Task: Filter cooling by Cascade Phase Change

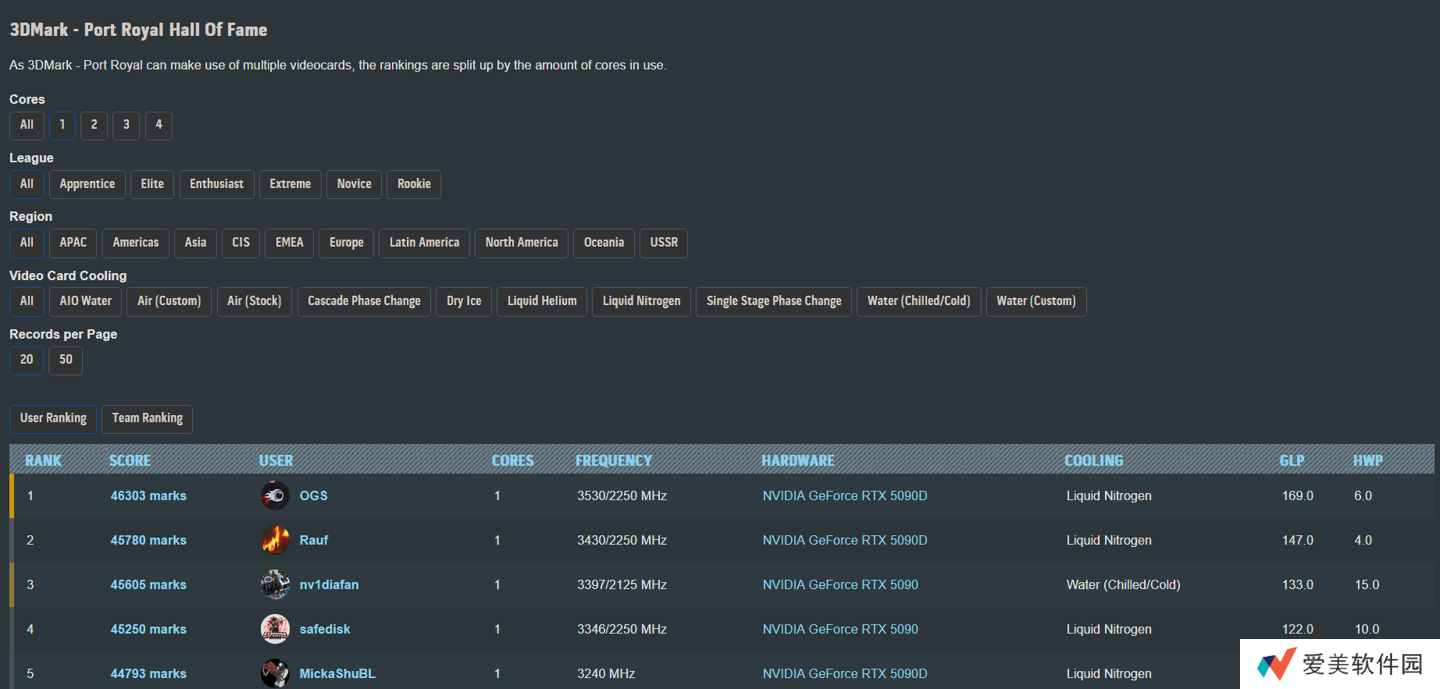Action: click(364, 301)
